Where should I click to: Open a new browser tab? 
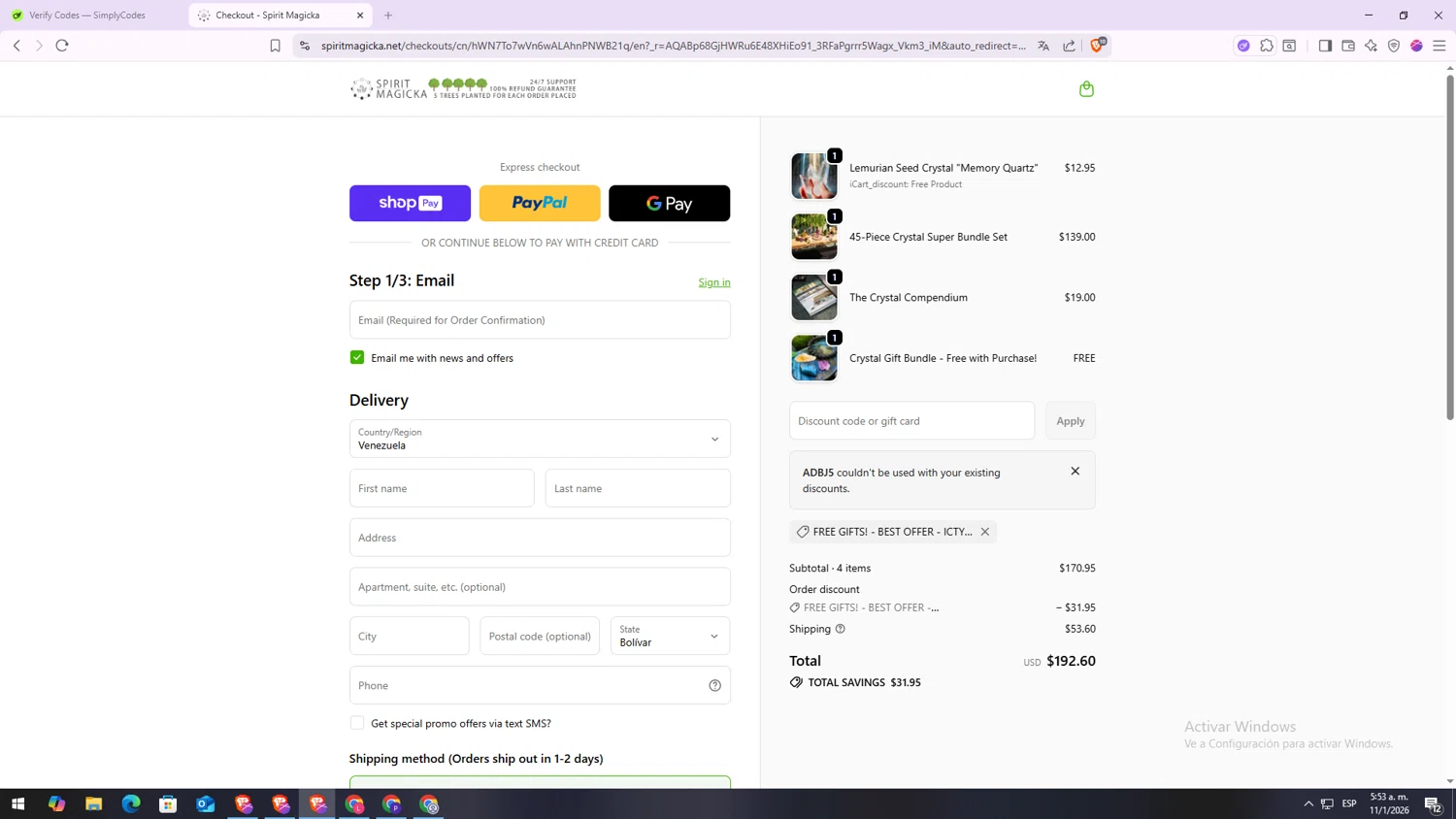tap(388, 16)
